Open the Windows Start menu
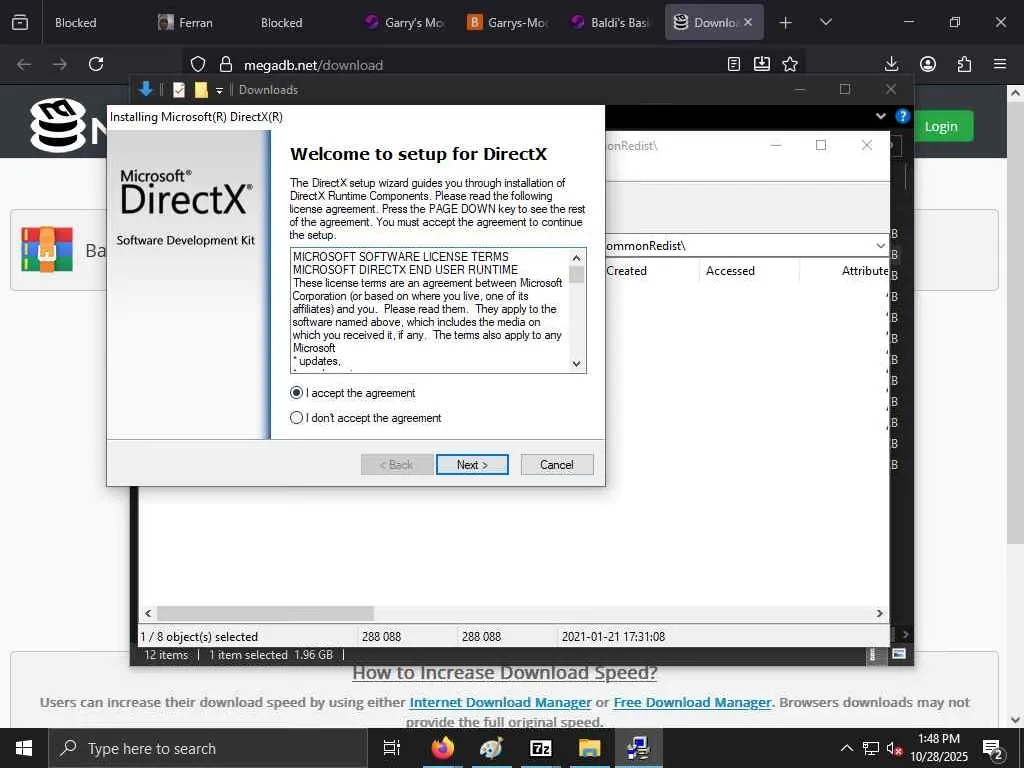1024x768 pixels. [24, 748]
